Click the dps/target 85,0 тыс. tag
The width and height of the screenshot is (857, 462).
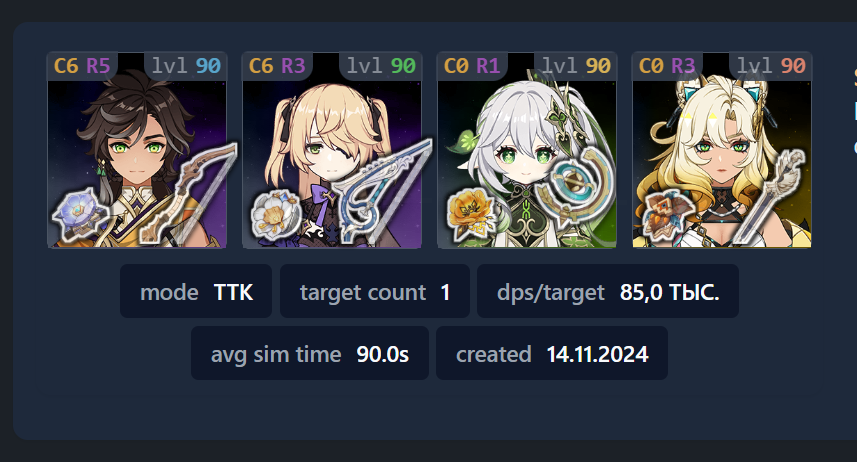[608, 291]
